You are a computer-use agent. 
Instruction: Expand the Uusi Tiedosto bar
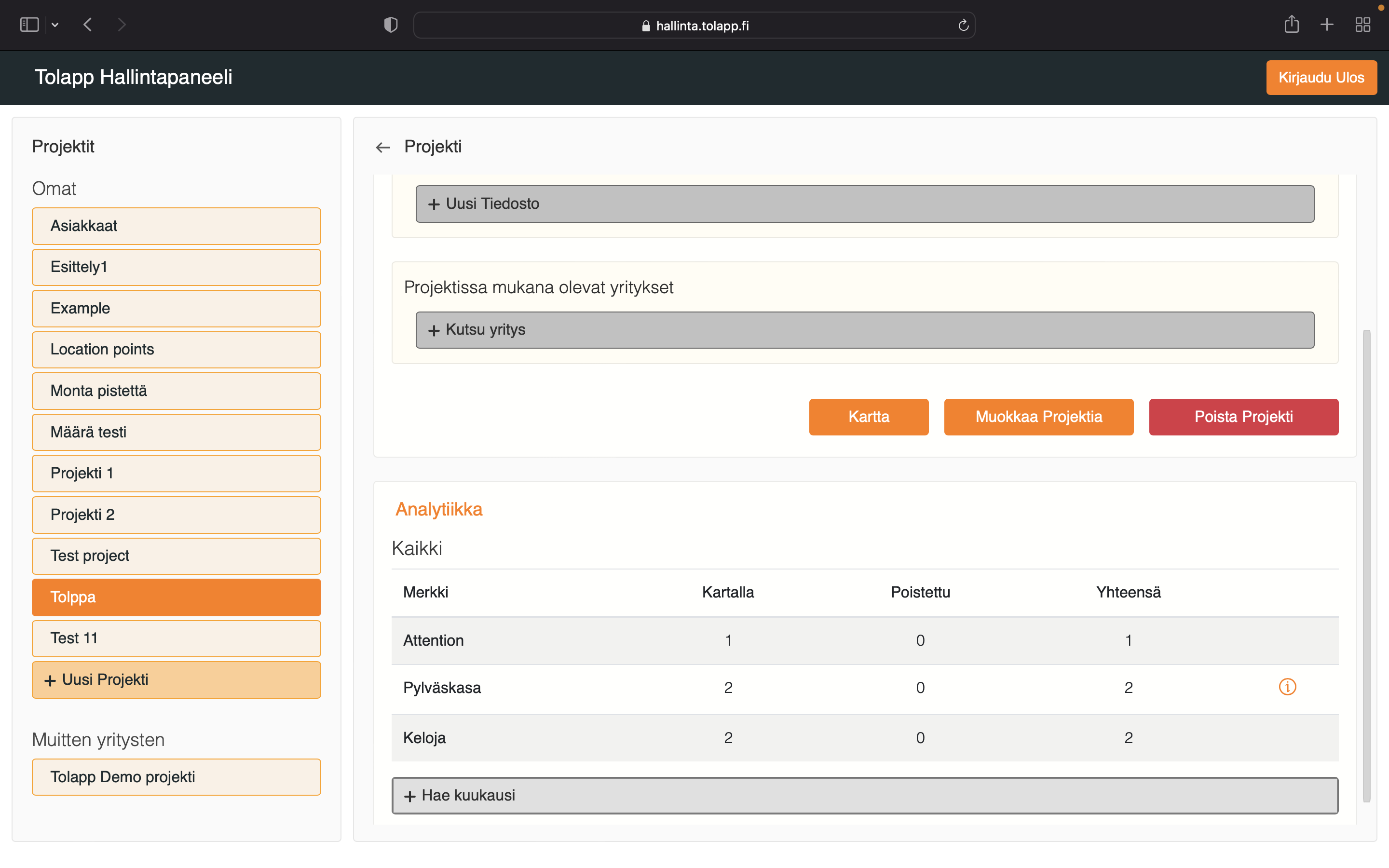pyautogui.click(x=864, y=204)
